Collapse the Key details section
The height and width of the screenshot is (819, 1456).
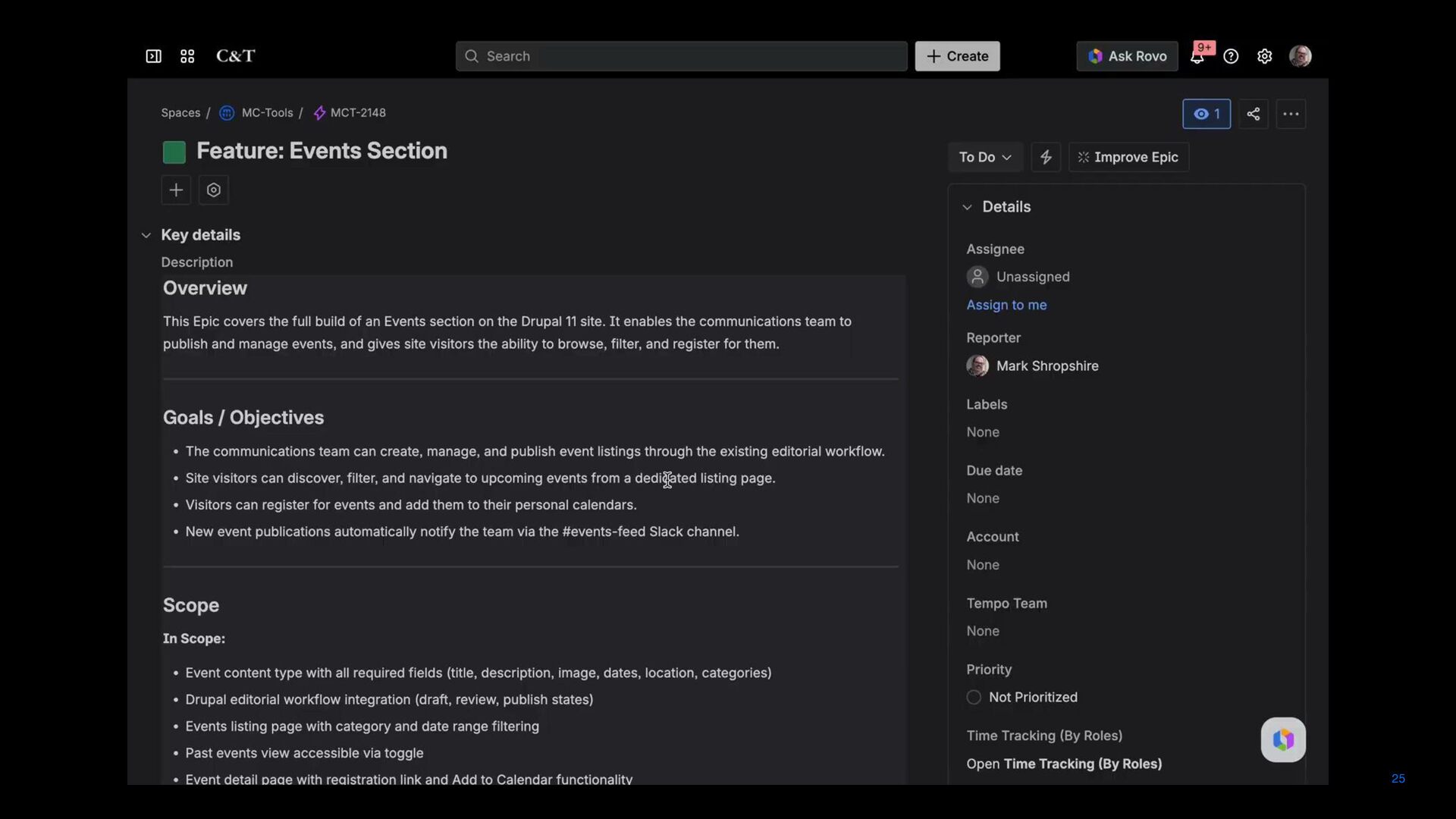pos(146,235)
